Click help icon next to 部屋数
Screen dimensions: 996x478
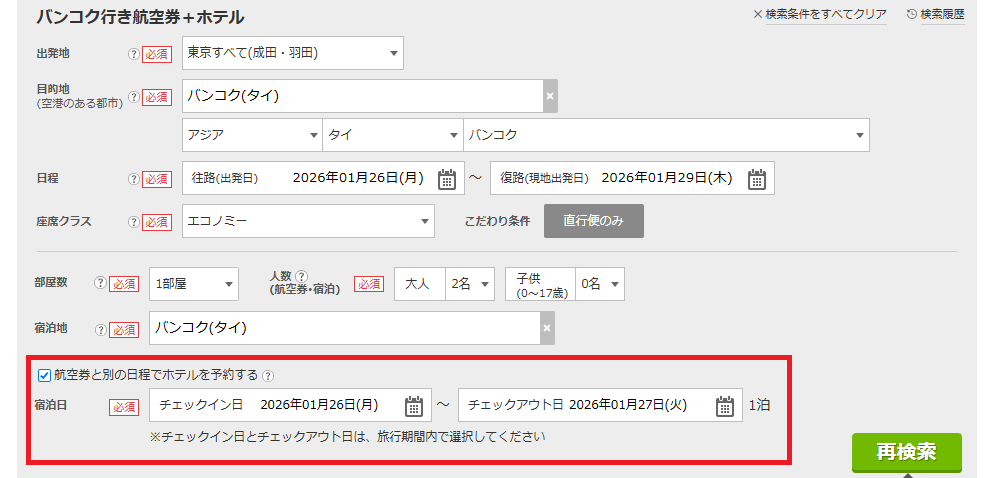pyautogui.click(x=100, y=283)
